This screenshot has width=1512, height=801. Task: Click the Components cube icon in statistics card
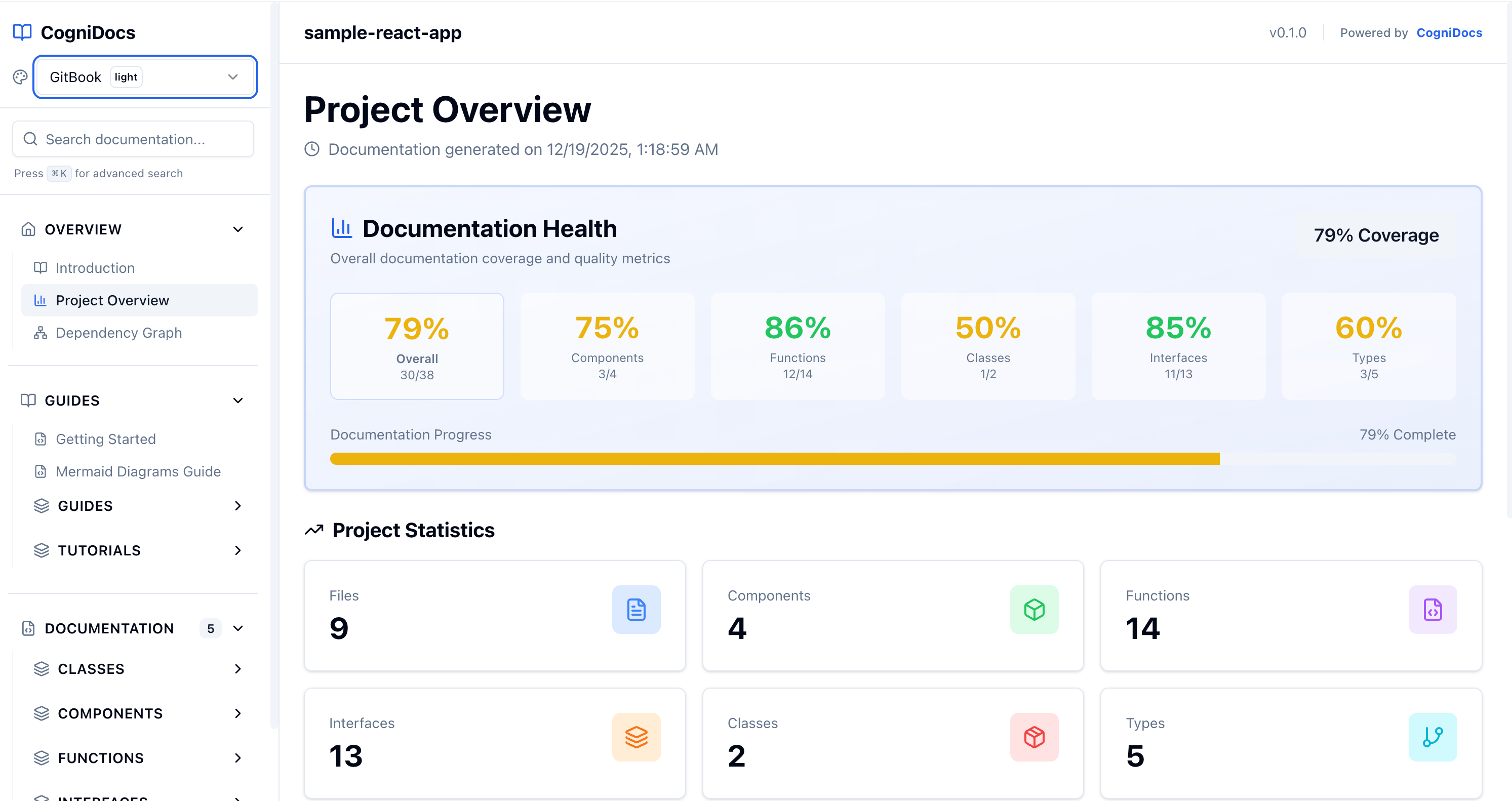point(1034,610)
